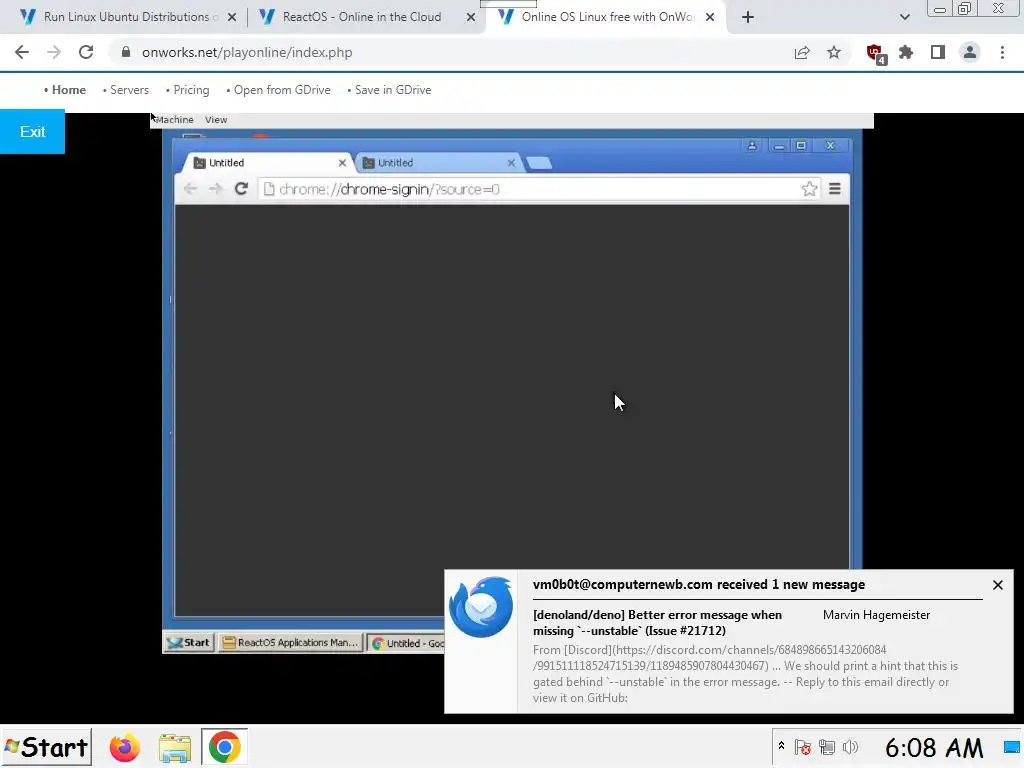View site lock info for onworks.net
Image resolution: width=1024 pixels, height=768 pixels.
coord(126,52)
